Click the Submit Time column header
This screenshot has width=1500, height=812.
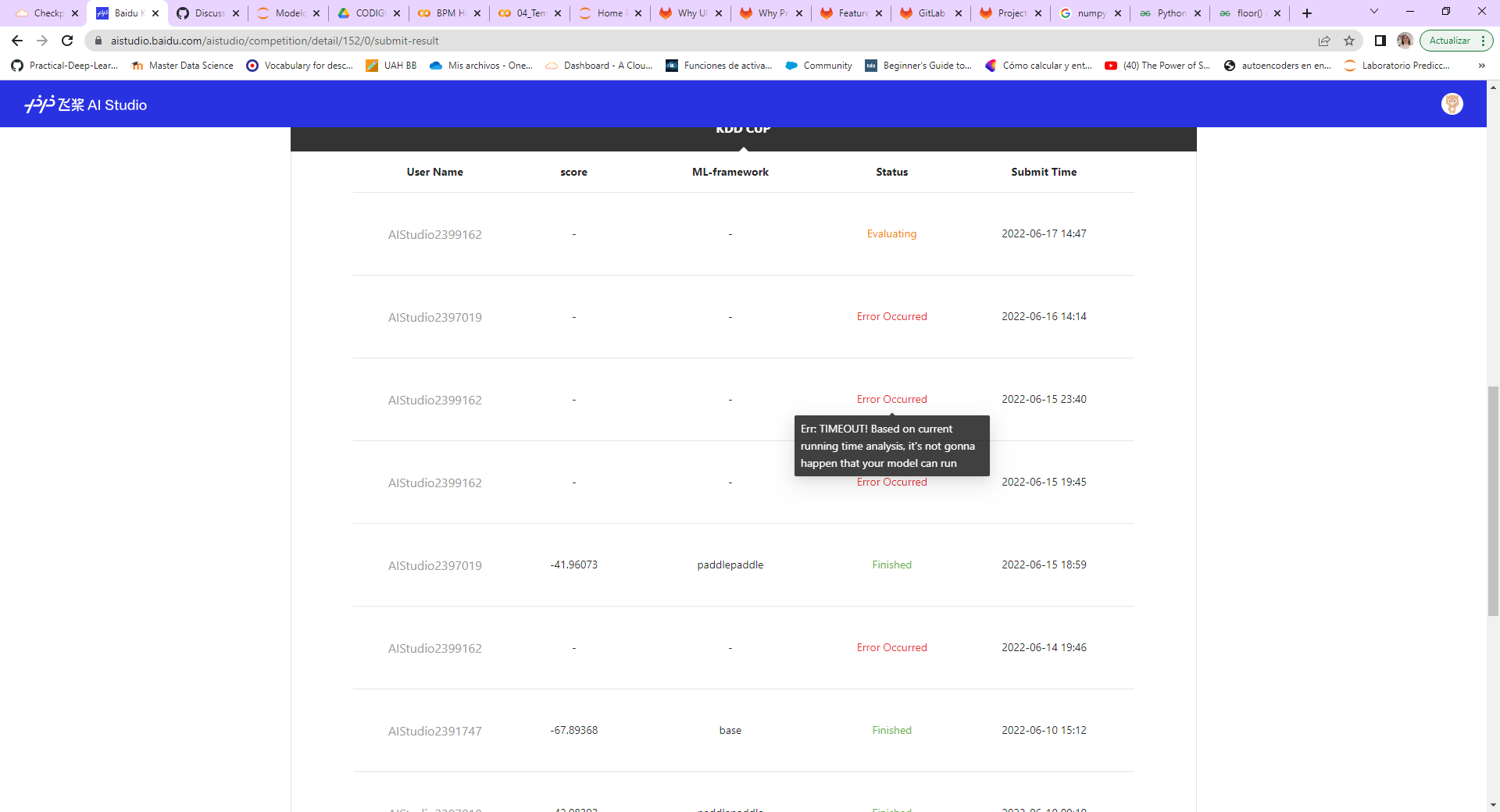point(1044,172)
